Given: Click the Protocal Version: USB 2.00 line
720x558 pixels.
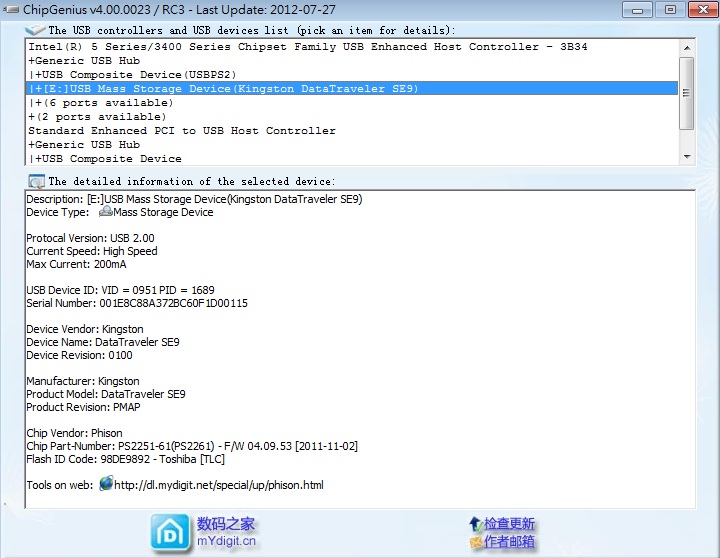Looking at the screenshot, I should (90, 238).
